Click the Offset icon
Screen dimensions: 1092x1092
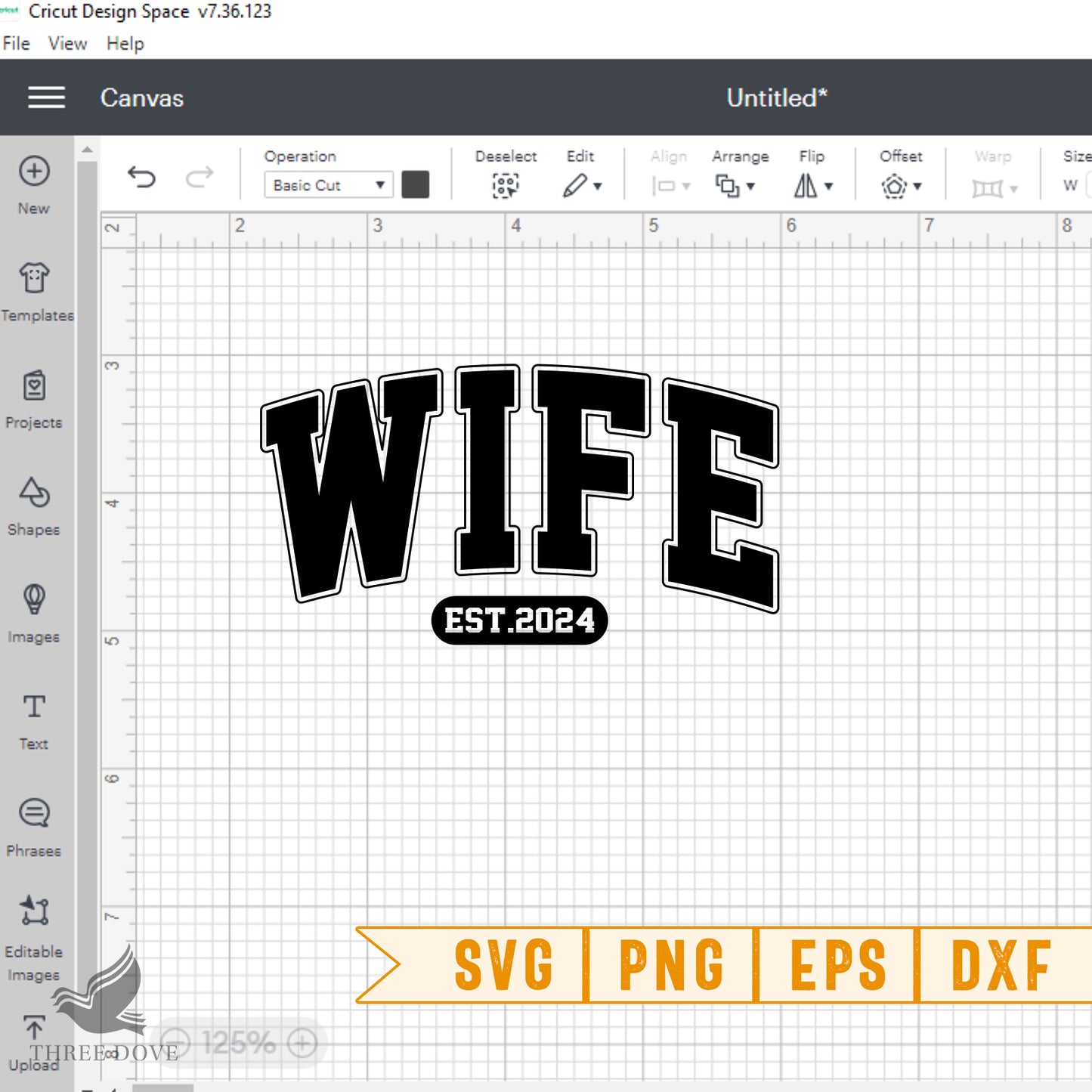coord(894,186)
